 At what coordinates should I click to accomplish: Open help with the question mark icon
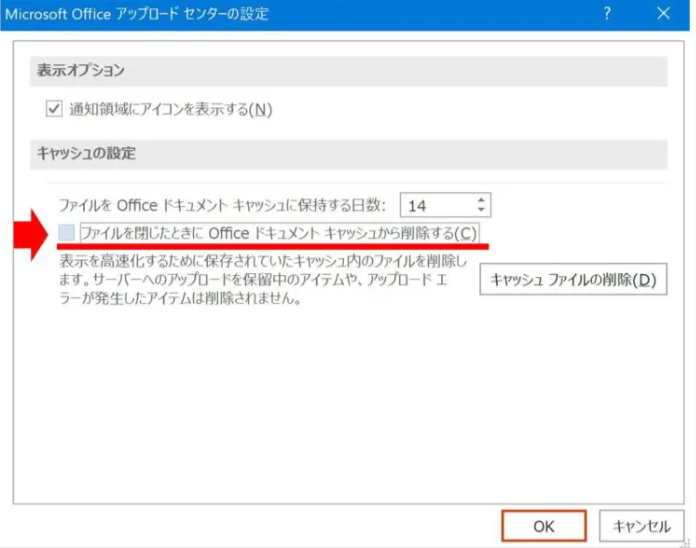(607, 14)
